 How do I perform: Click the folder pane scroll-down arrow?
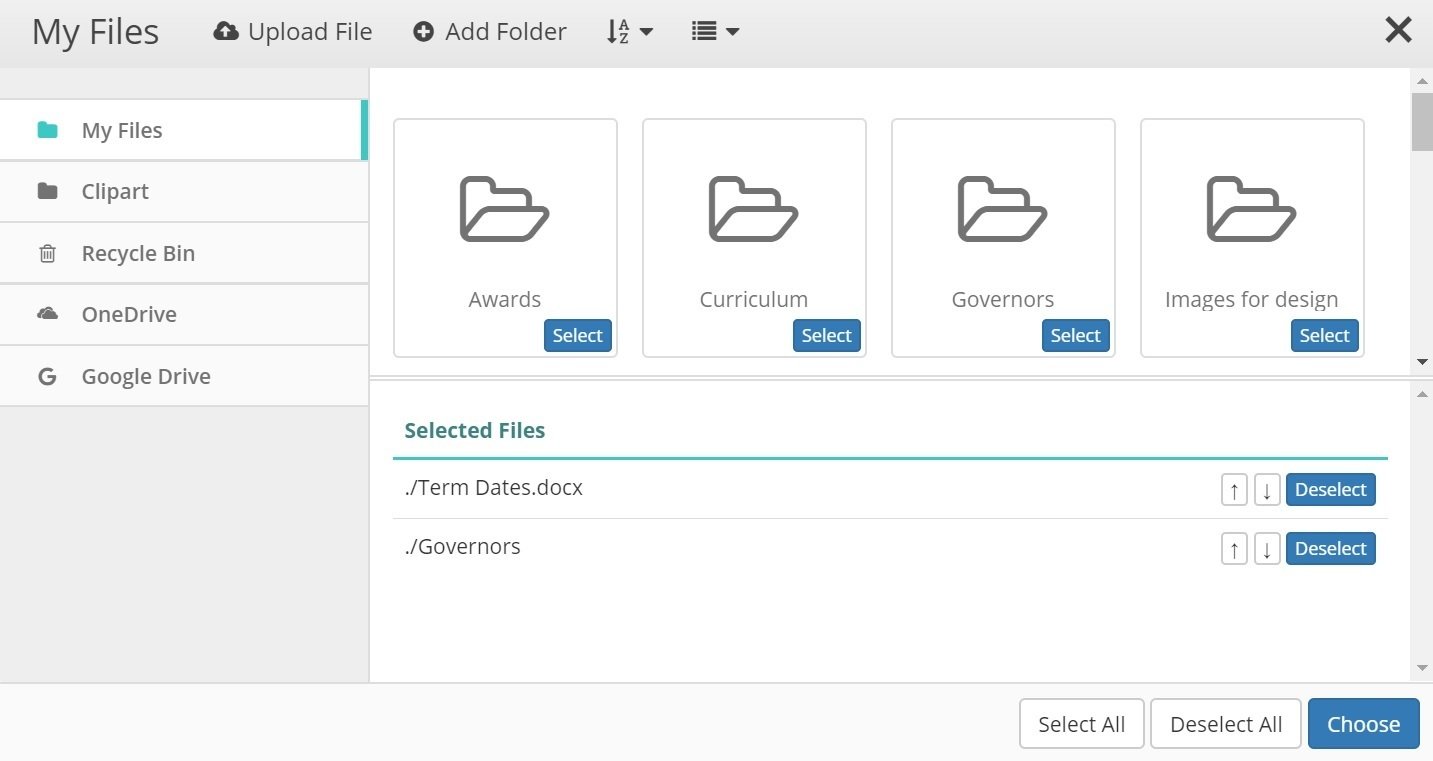pyautogui.click(x=1422, y=362)
